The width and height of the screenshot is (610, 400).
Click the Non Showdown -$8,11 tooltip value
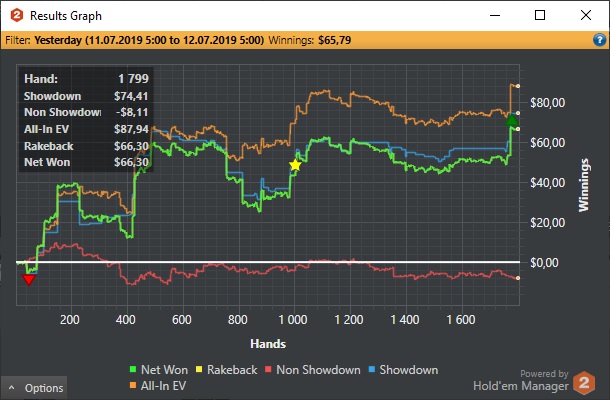(132, 112)
